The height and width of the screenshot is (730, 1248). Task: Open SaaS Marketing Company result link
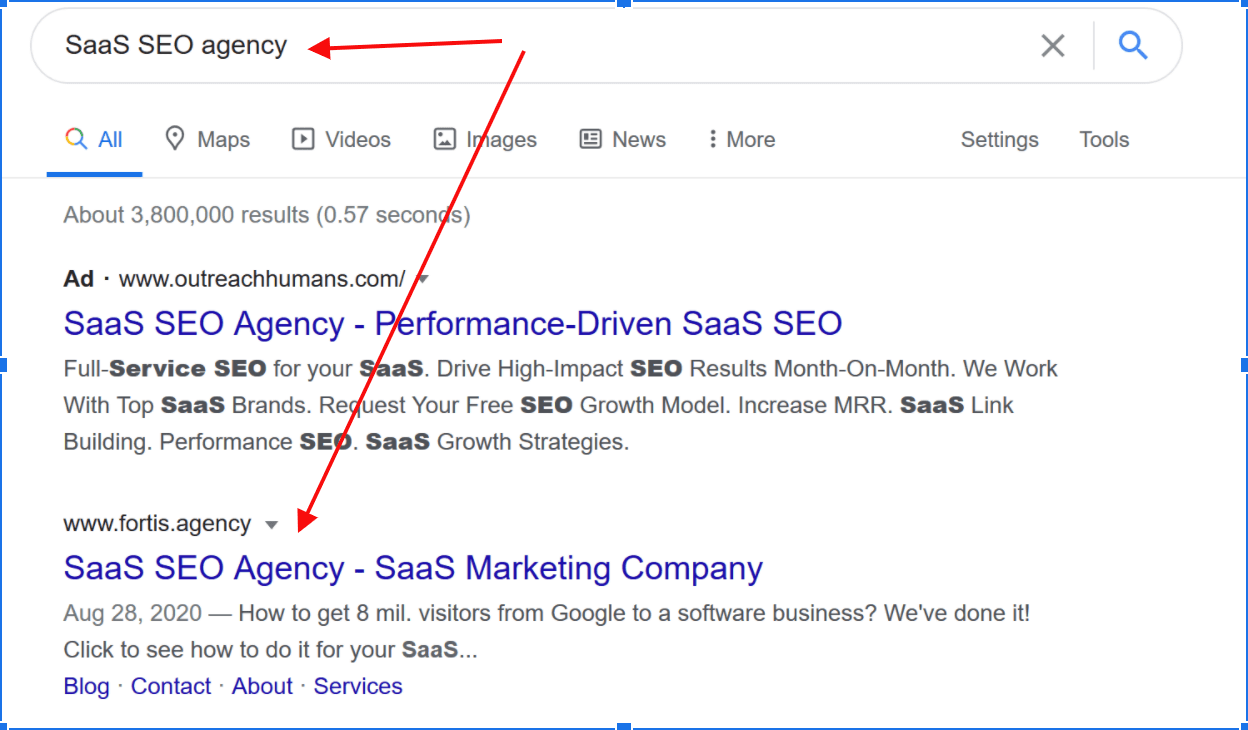coord(412,568)
